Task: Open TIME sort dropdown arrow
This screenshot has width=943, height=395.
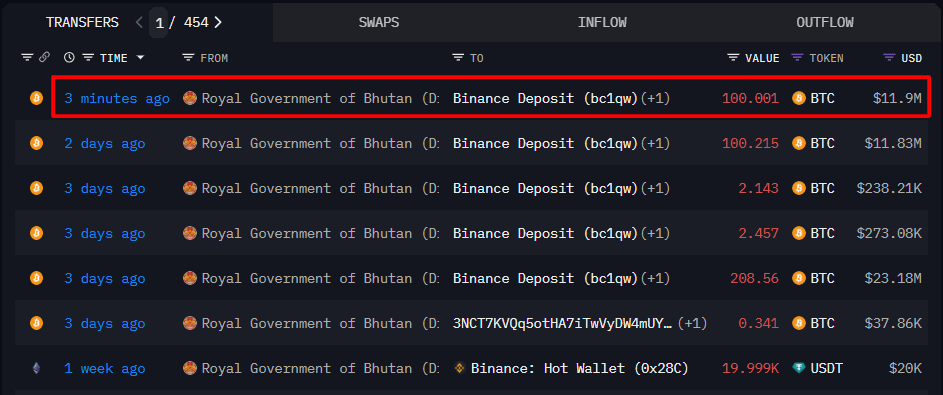Action: point(140,58)
